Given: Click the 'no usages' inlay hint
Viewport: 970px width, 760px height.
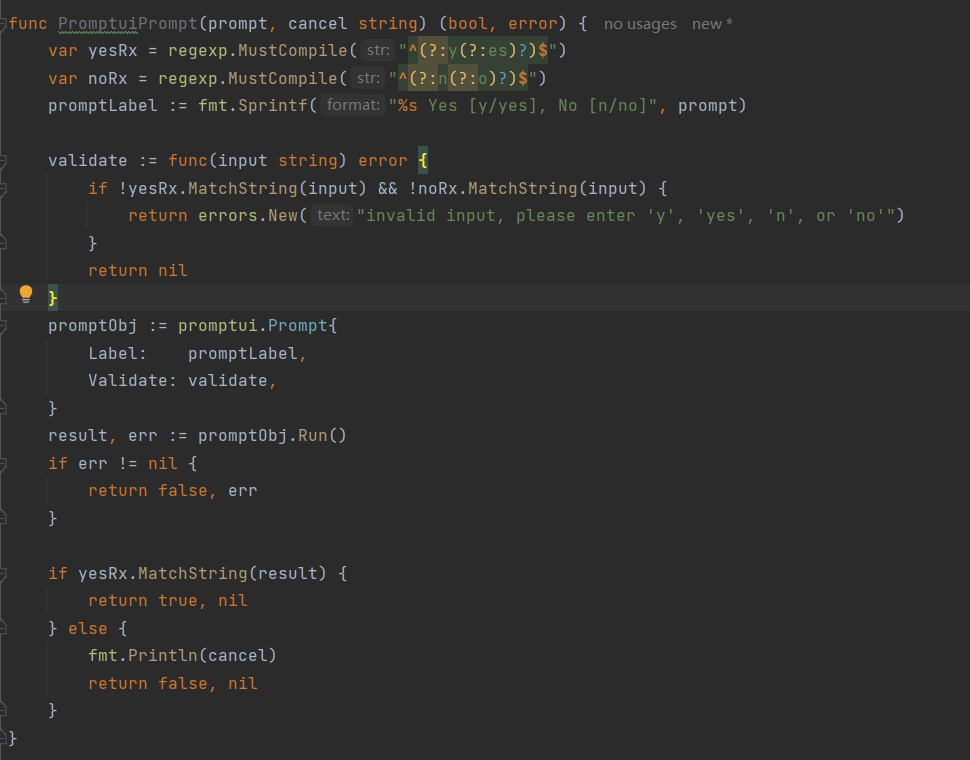Looking at the screenshot, I should (x=639, y=23).
